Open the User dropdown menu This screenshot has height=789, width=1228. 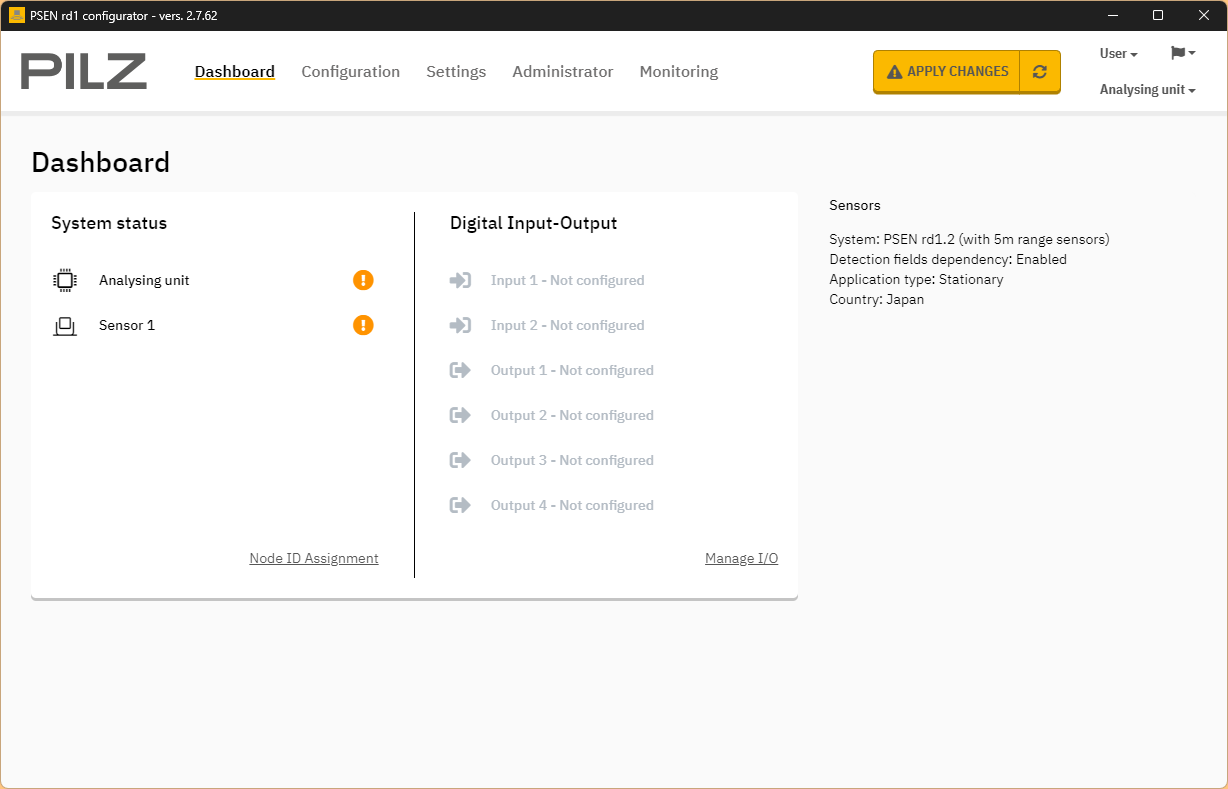1119,54
